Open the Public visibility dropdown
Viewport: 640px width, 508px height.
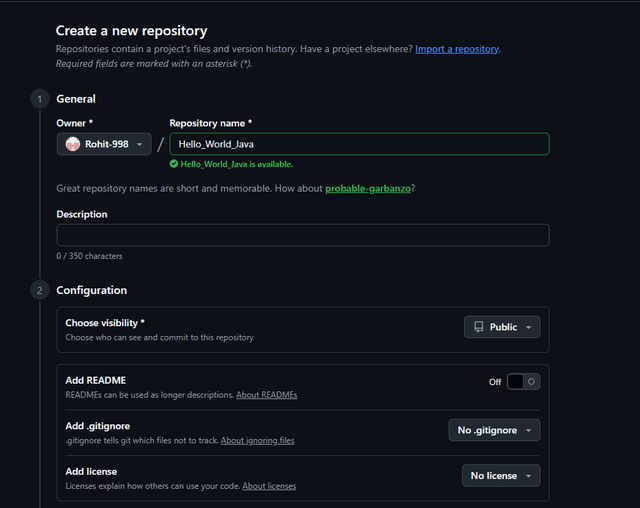pyautogui.click(x=502, y=327)
